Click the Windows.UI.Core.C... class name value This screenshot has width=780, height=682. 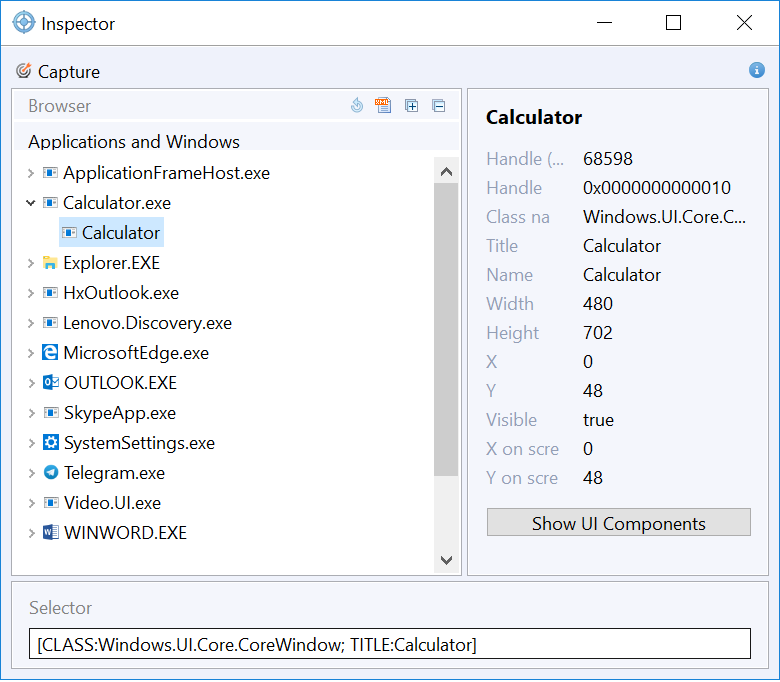pyautogui.click(x=664, y=217)
